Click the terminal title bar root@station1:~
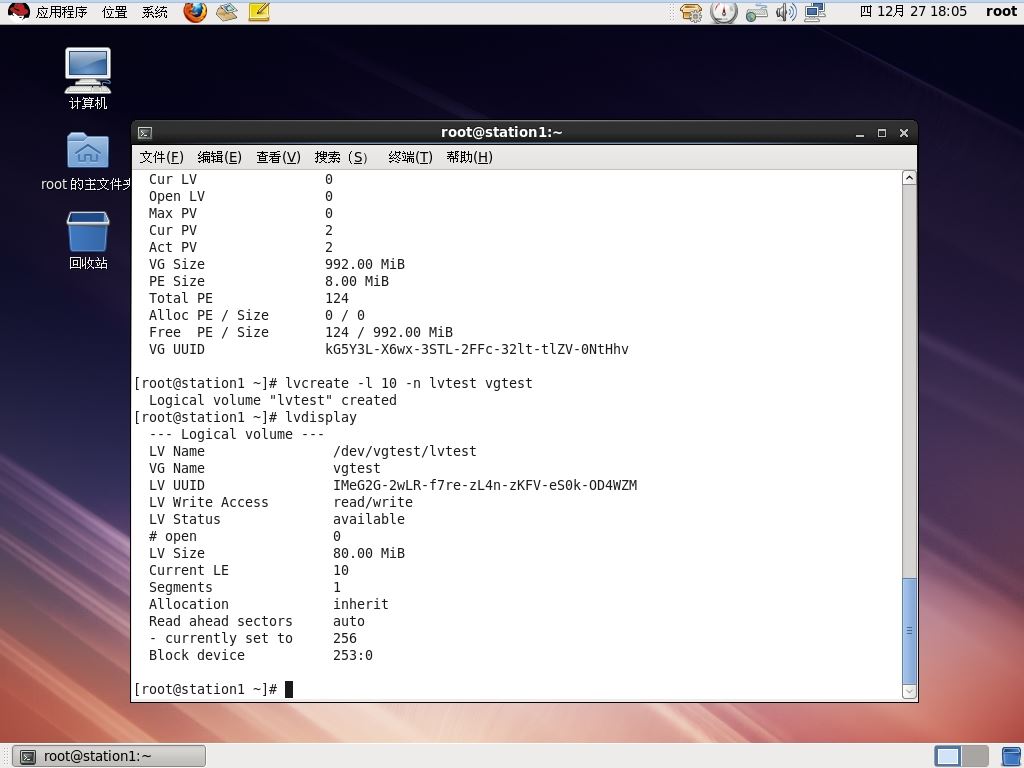This screenshot has width=1024, height=768. 502,133
